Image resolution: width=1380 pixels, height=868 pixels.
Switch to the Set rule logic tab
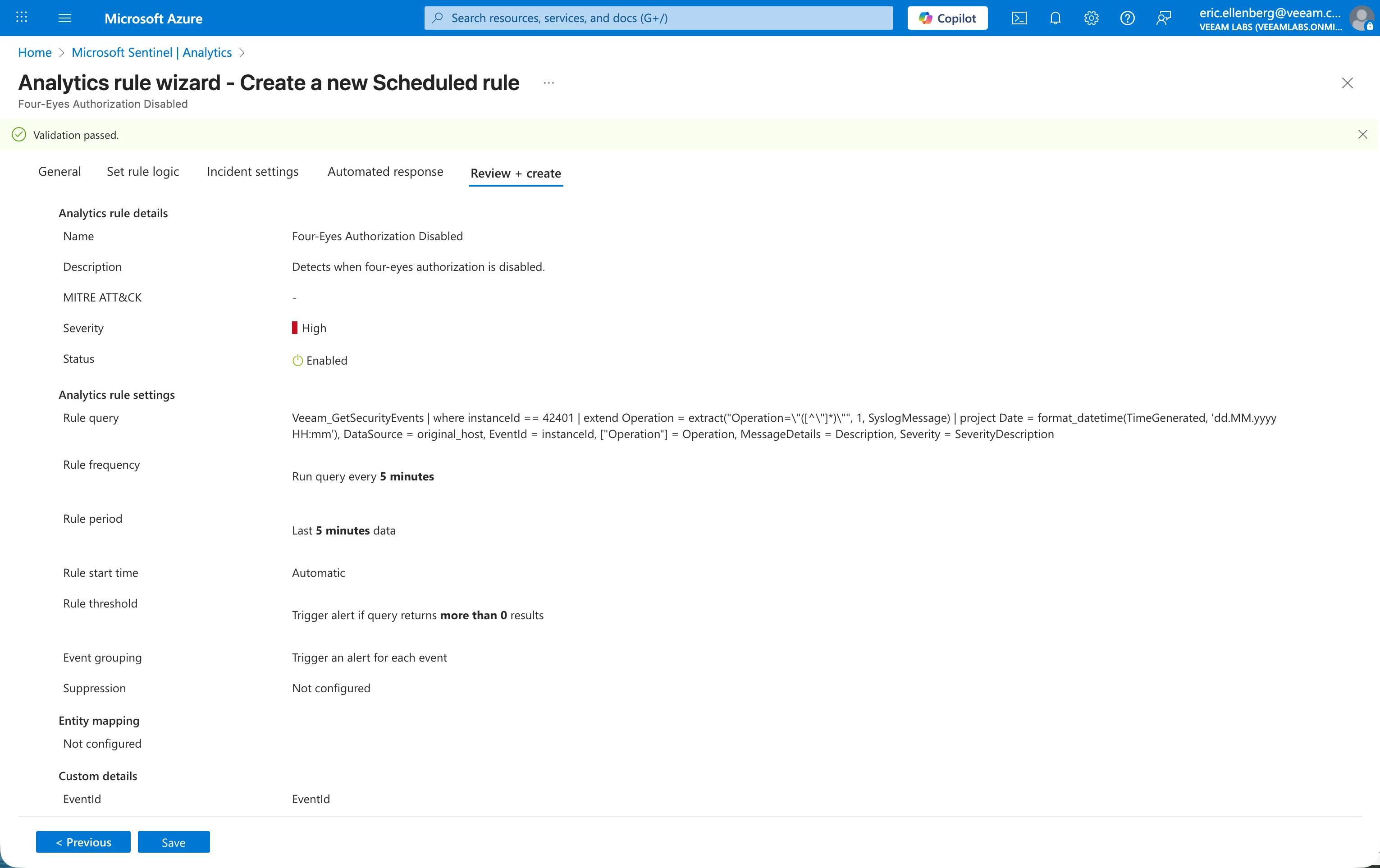[x=143, y=171]
